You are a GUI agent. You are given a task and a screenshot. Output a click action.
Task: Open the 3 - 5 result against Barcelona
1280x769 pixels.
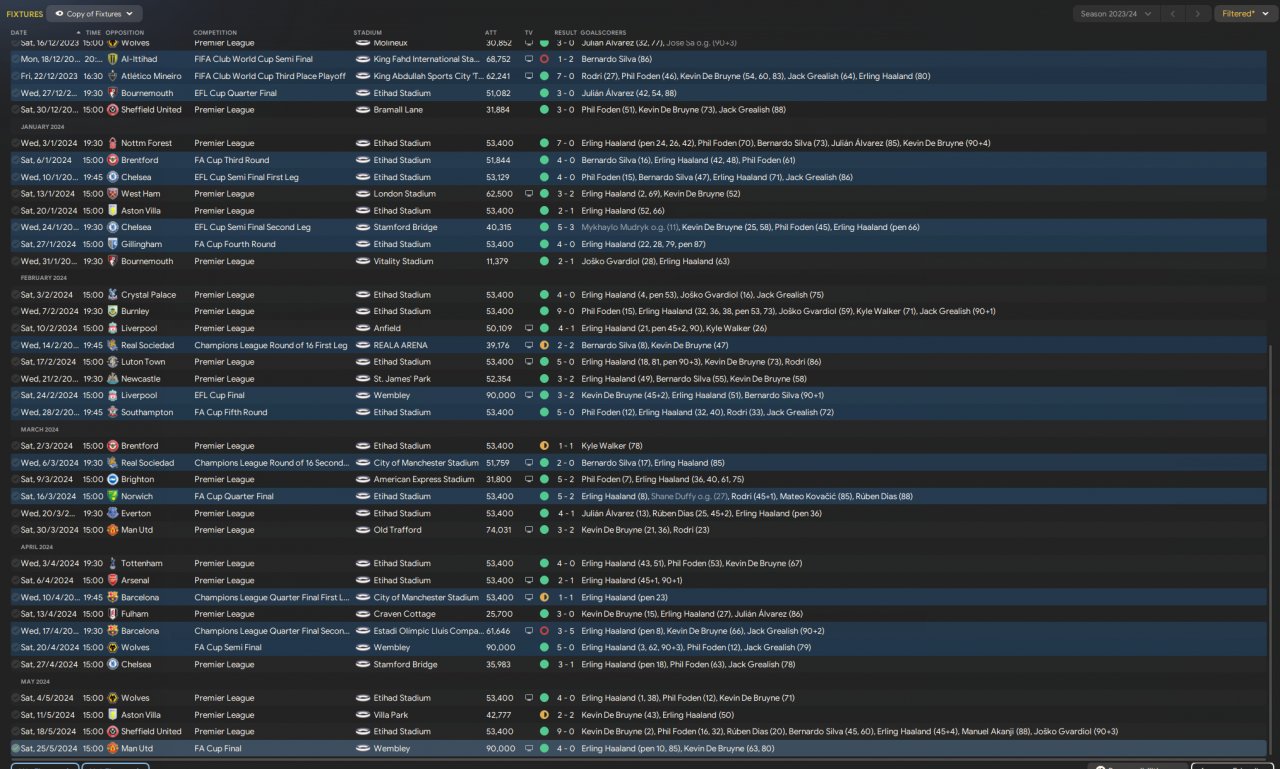pyautogui.click(x=565, y=631)
